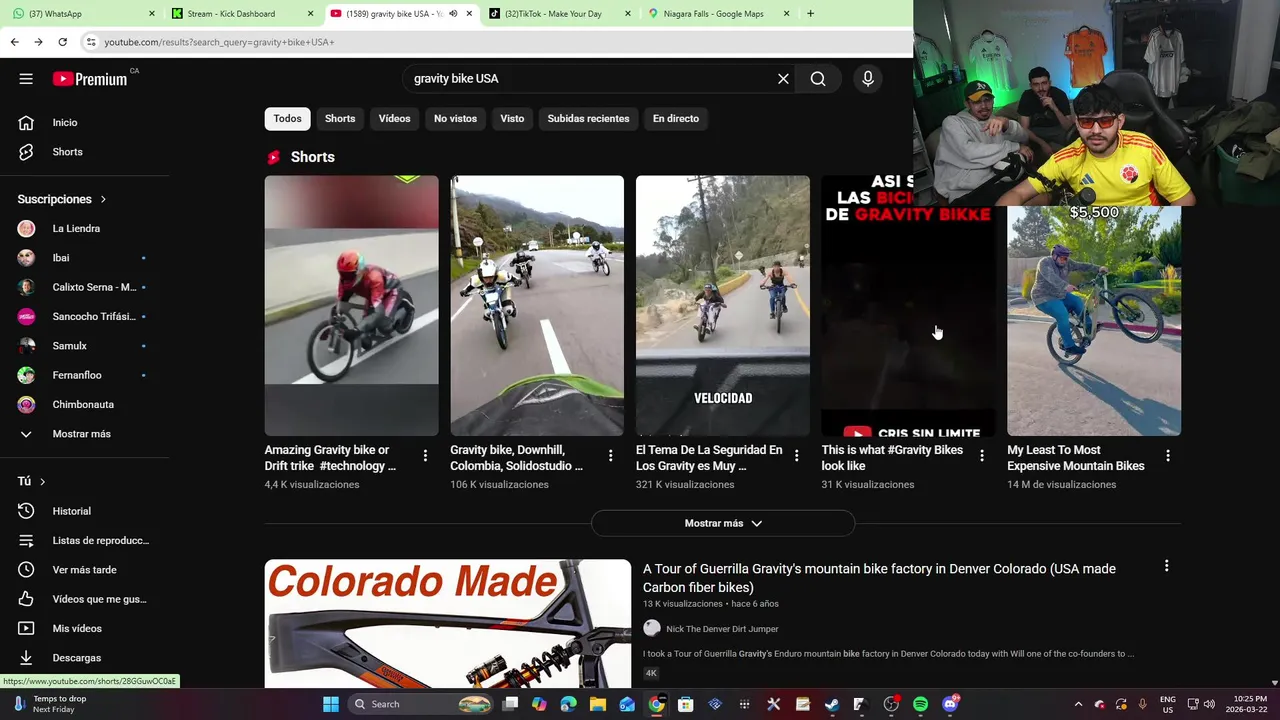Click browser forward arrow
The width and height of the screenshot is (1280, 720).
38,42
